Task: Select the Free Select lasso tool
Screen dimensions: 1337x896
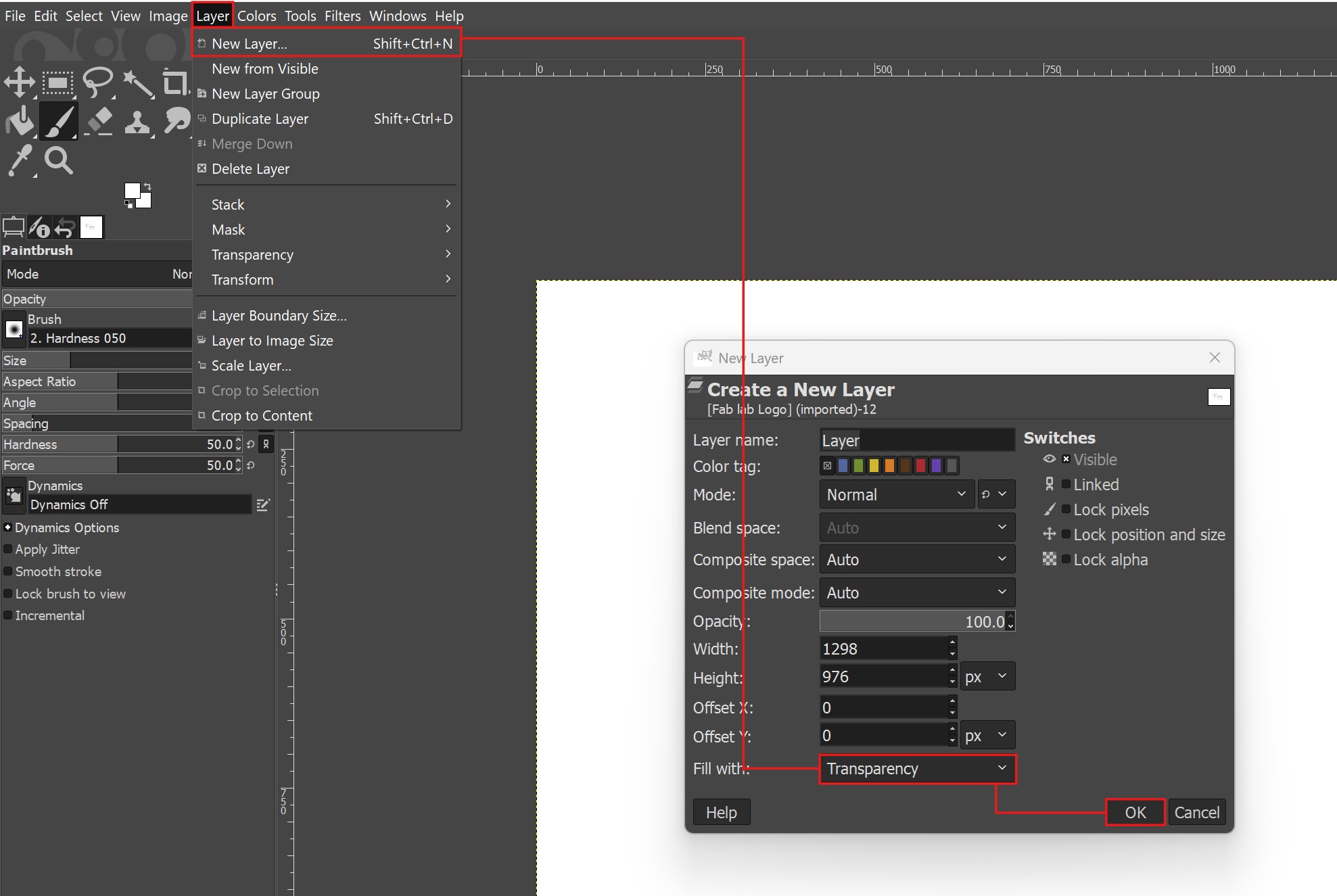Action: (98, 82)
